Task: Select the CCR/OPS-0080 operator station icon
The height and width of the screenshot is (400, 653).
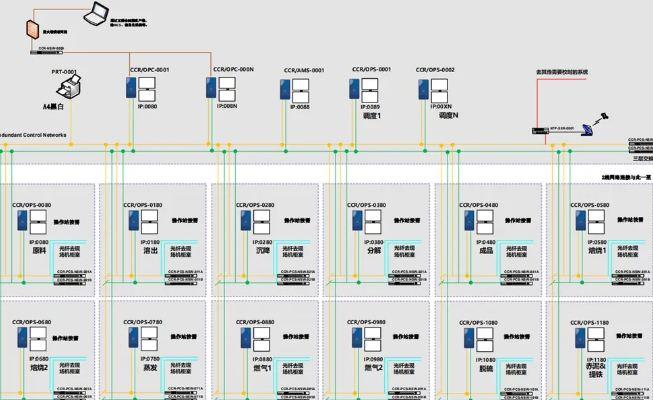Action: (32, 222)
